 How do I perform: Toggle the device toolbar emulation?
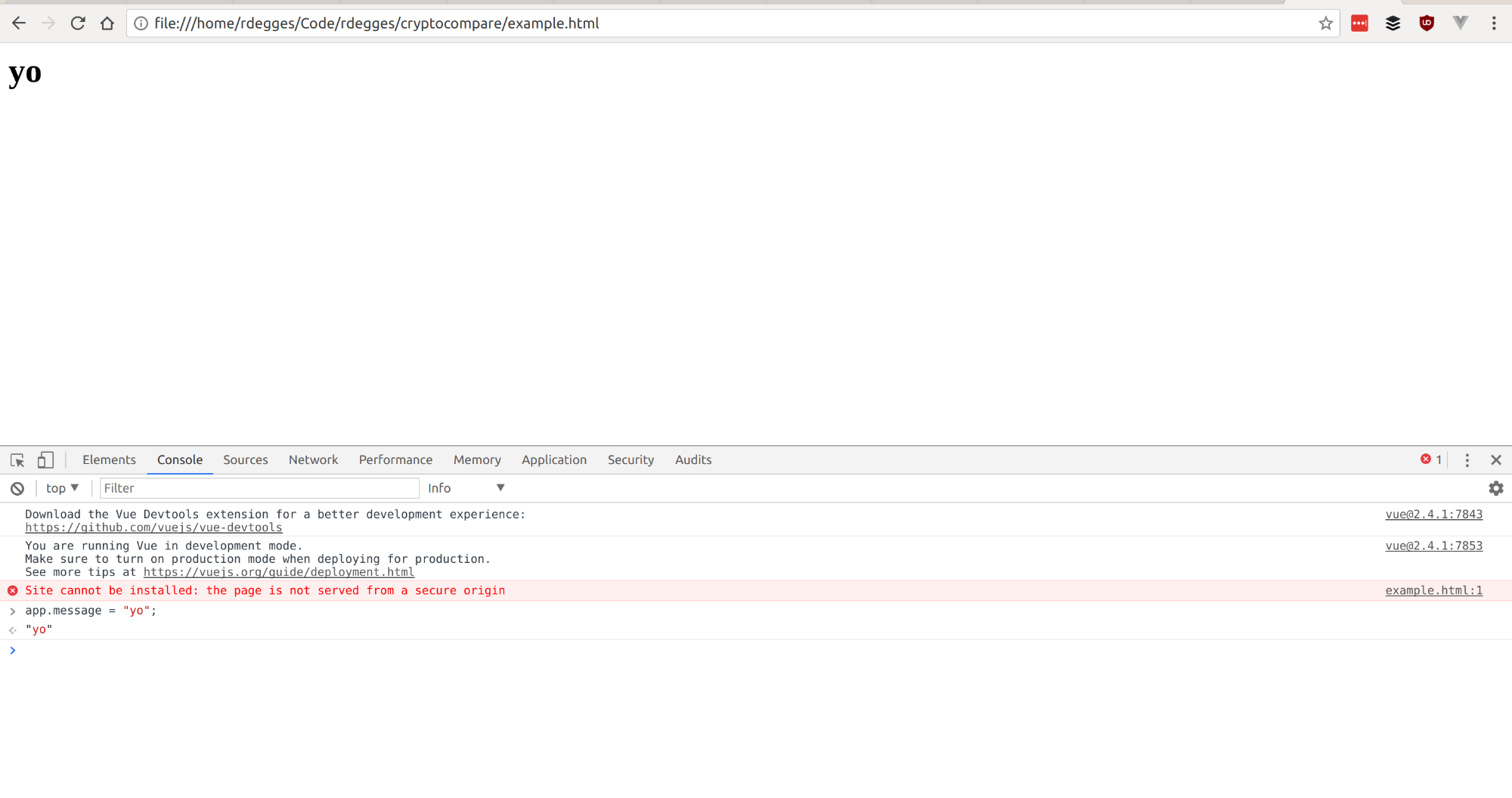pos(45,460)
